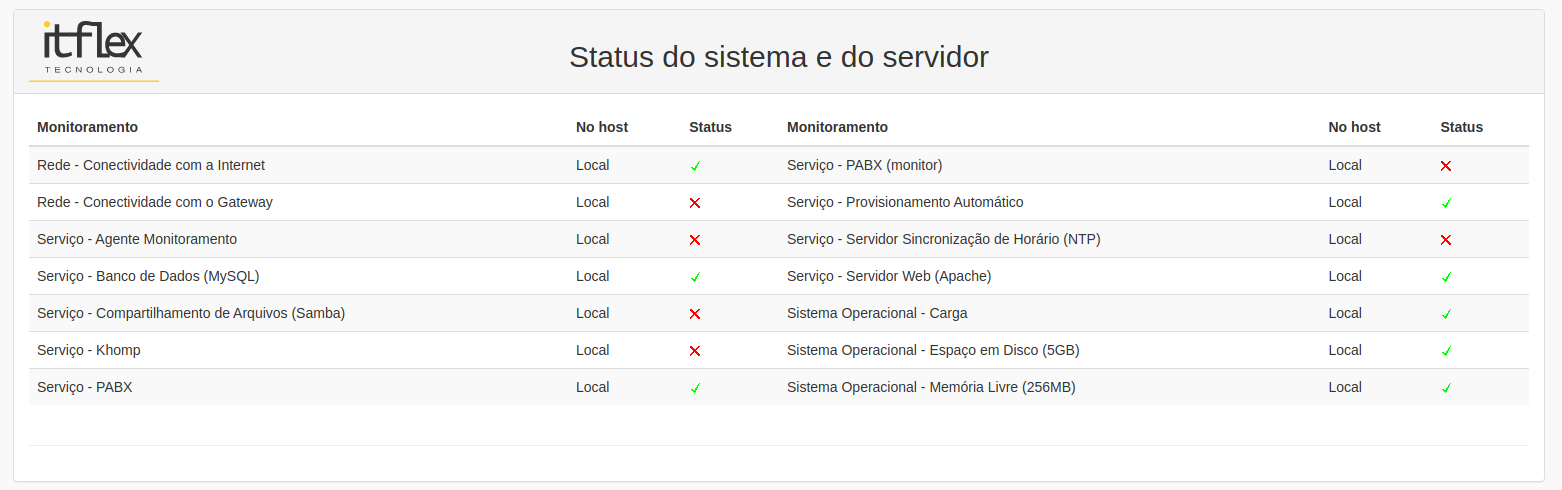Click red X status of Agente Monitoramento
This screenshot has height=490, width=1562.
pyautogui.click(x=695, y=240)
